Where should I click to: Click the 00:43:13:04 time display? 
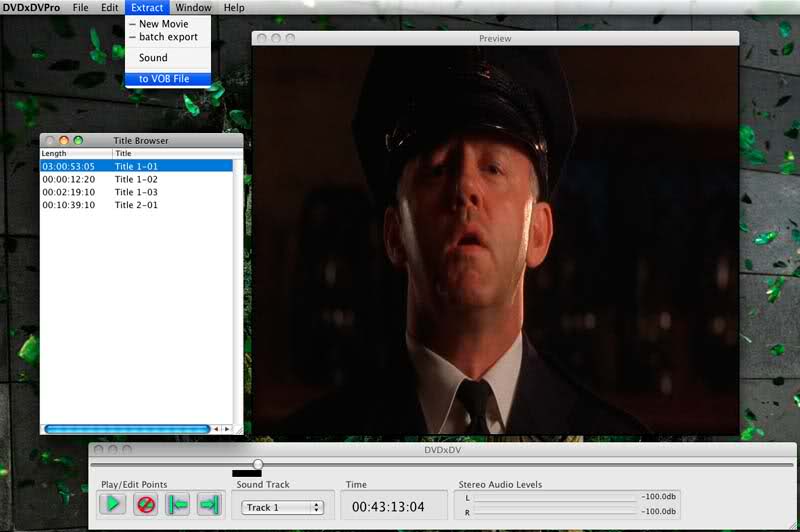tap(388, 507)
